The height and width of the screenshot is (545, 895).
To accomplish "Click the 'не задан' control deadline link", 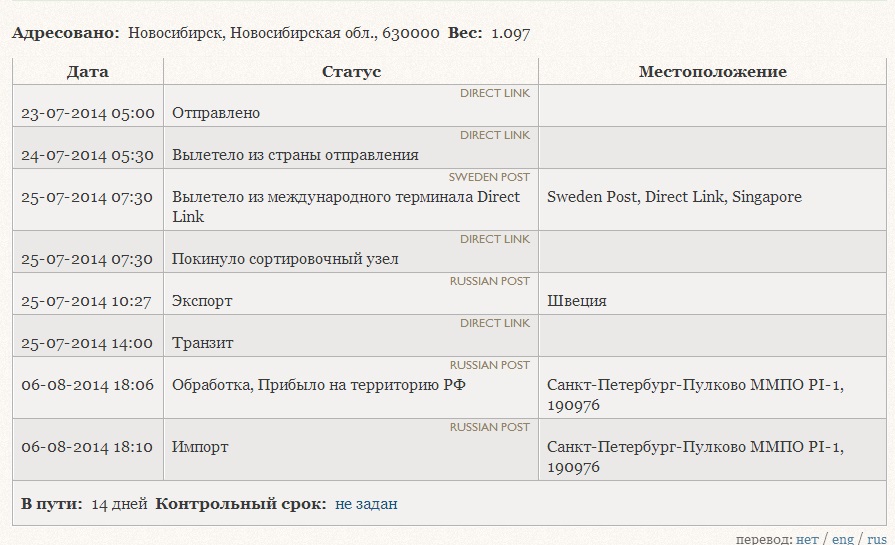I will pos(366,504).
